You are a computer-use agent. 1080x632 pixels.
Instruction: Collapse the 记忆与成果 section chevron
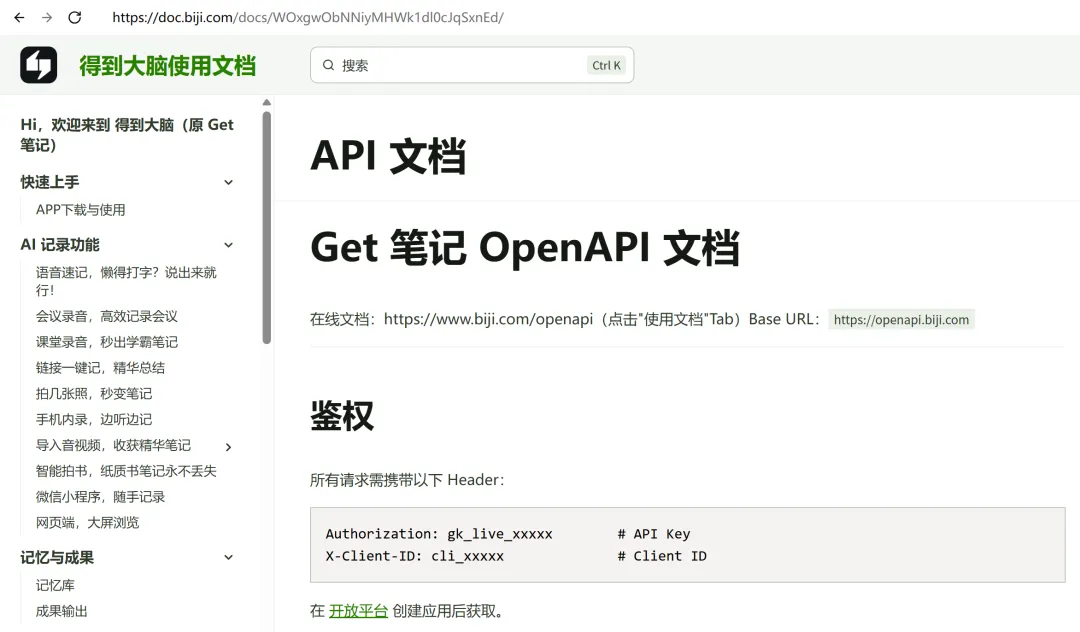229,558
